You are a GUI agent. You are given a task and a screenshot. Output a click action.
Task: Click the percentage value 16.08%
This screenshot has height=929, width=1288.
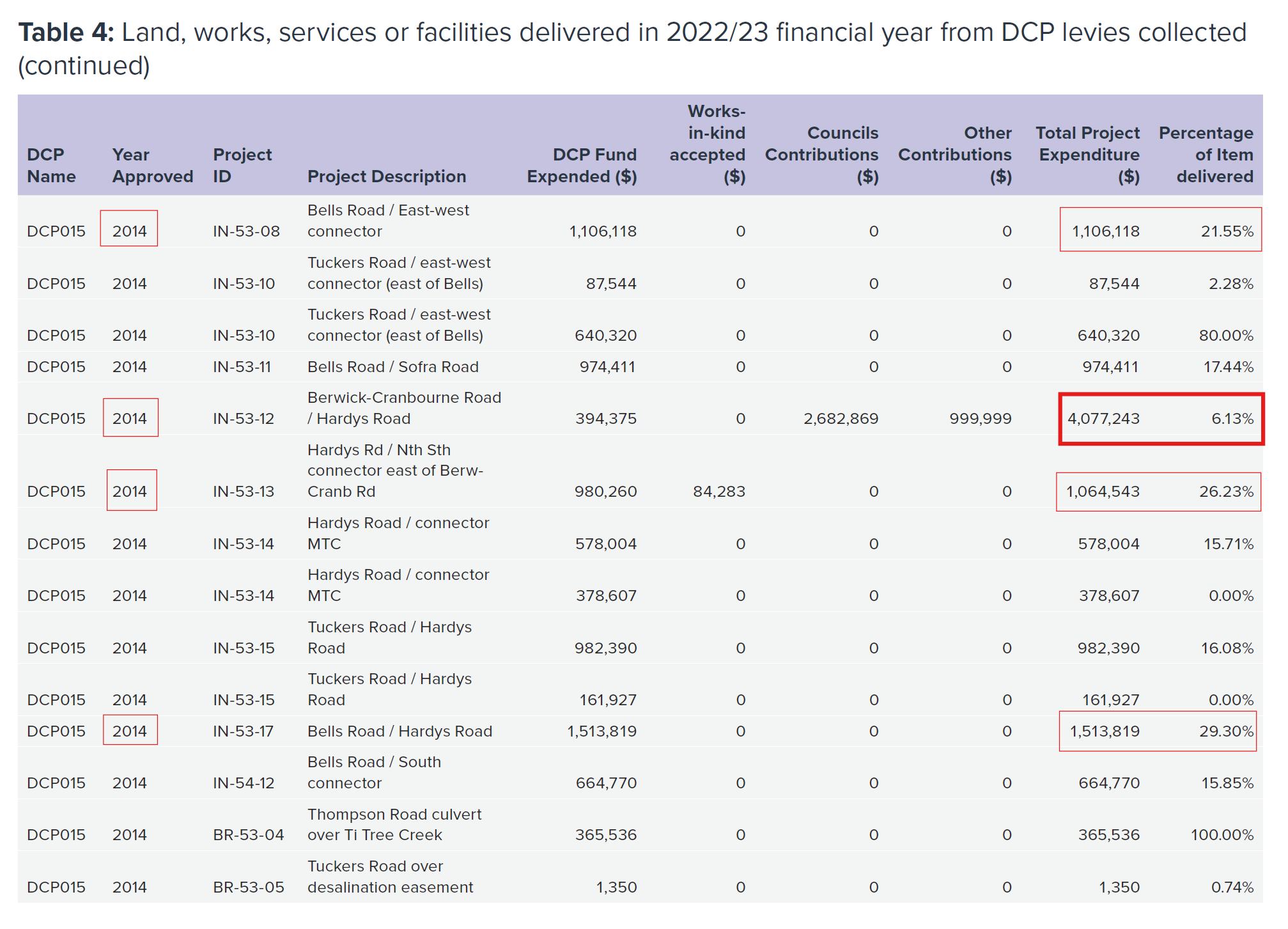tap(1227, 648)
